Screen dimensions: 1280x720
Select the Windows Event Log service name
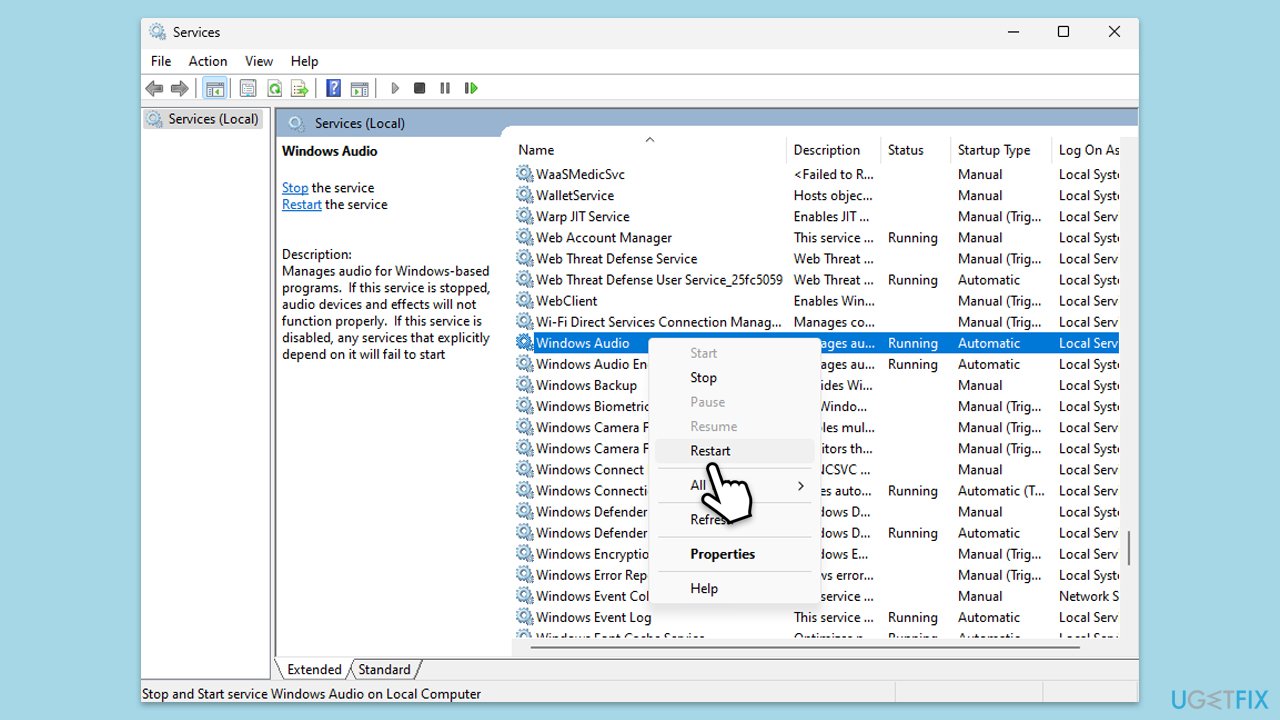593,617
